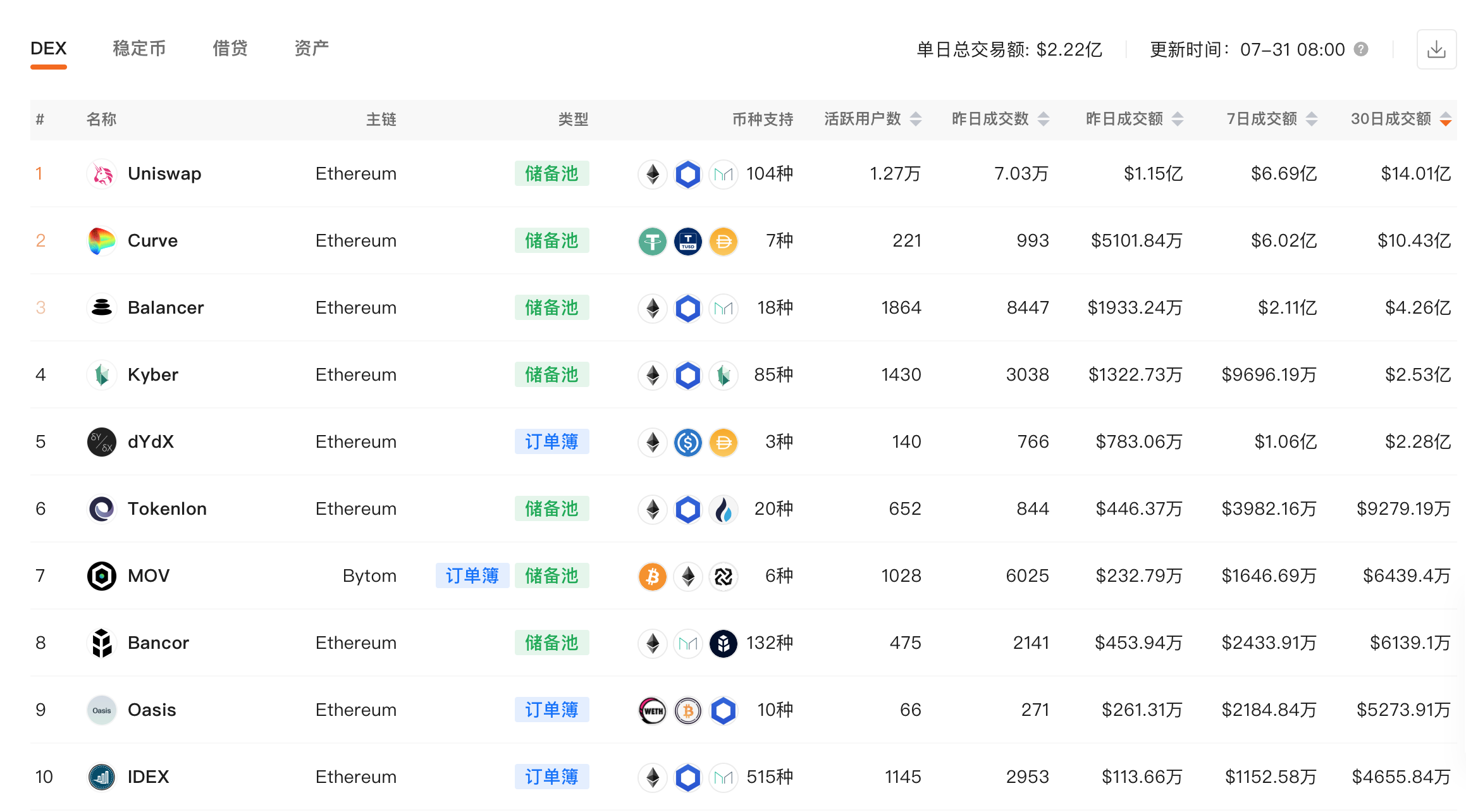The image size is (1466, 812).
Task: Click the MOV logo icon
Action: (x=102, y=576)
